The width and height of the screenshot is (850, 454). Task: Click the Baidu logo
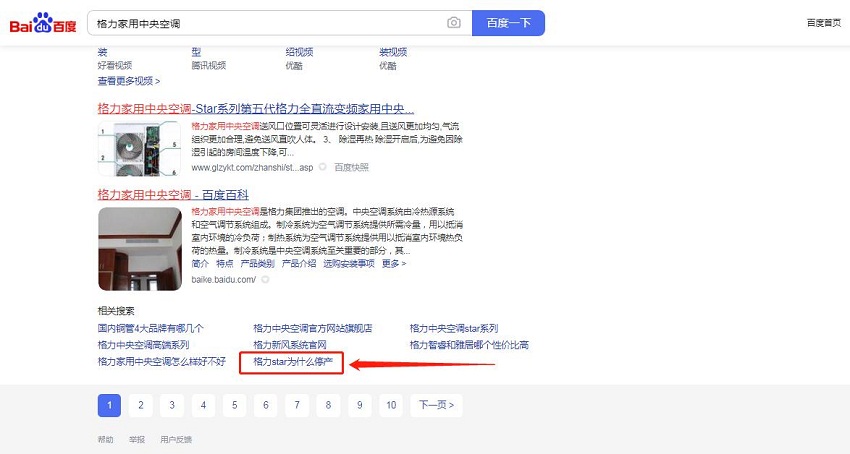click(43, 23)
